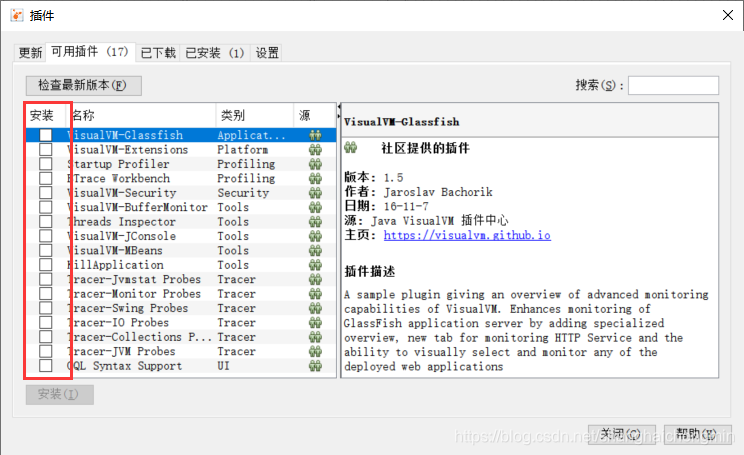Click the source icon in Tracer-Swing Probes row

[x=315, y=308]
